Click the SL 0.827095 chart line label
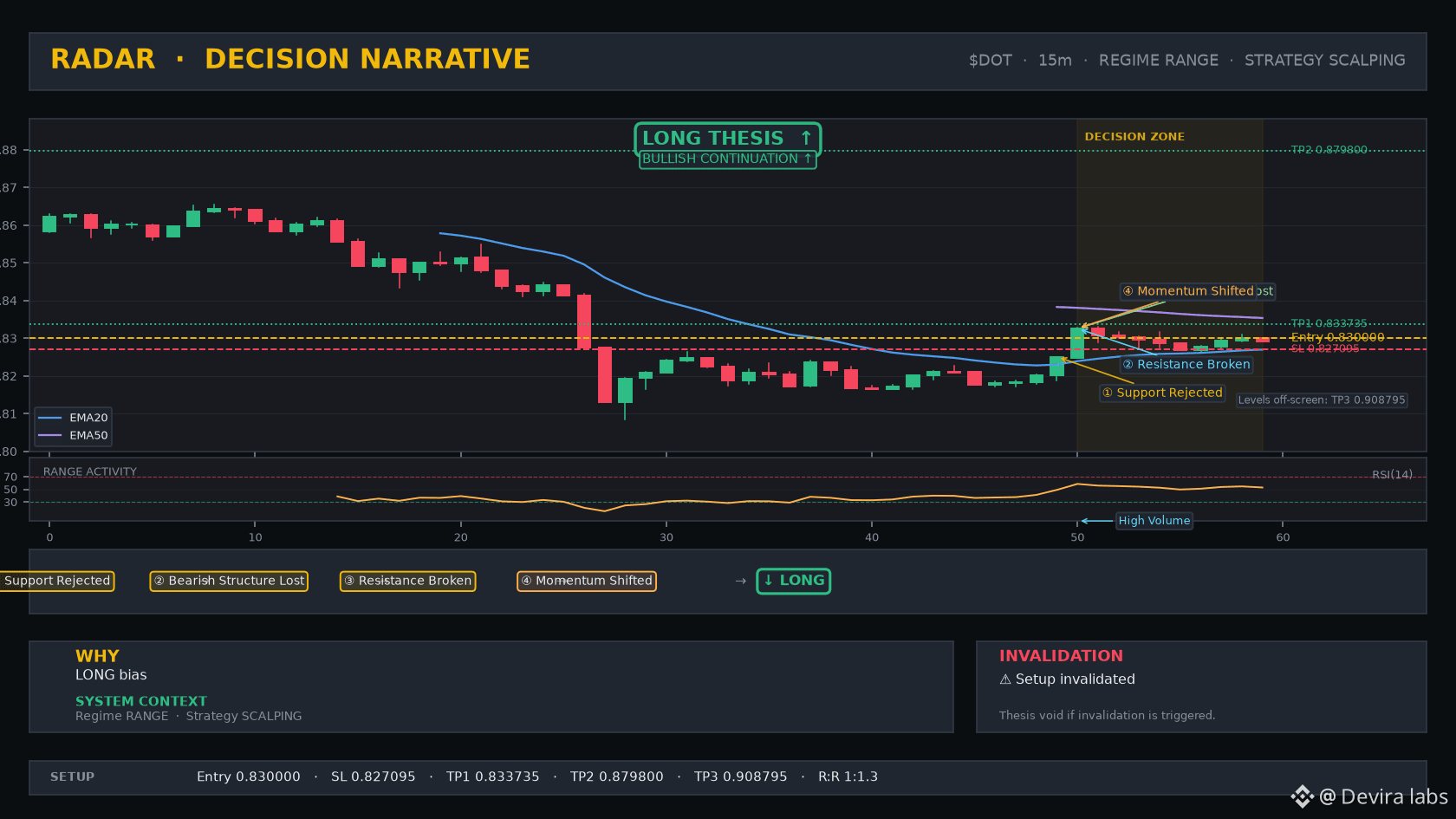The height and width of the screenshot is (819, 1456). (x=1325, y=348)
